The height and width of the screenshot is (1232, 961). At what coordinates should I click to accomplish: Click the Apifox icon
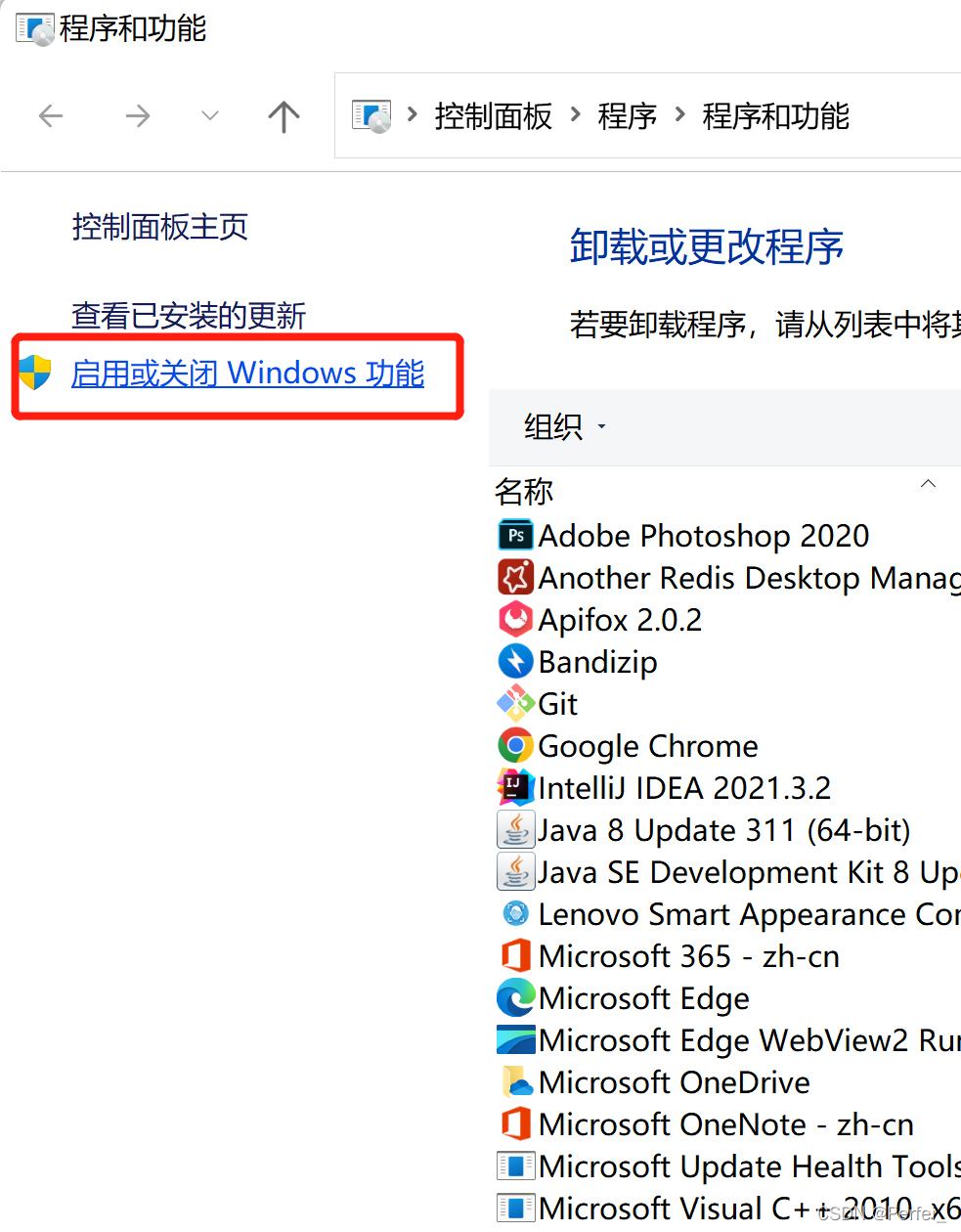[515, 620]
